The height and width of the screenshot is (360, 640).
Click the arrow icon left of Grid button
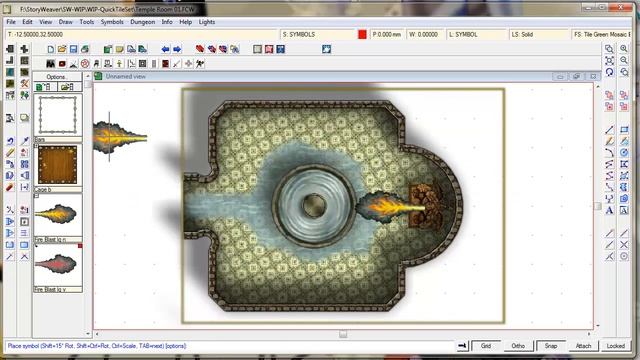coord(462,346)
